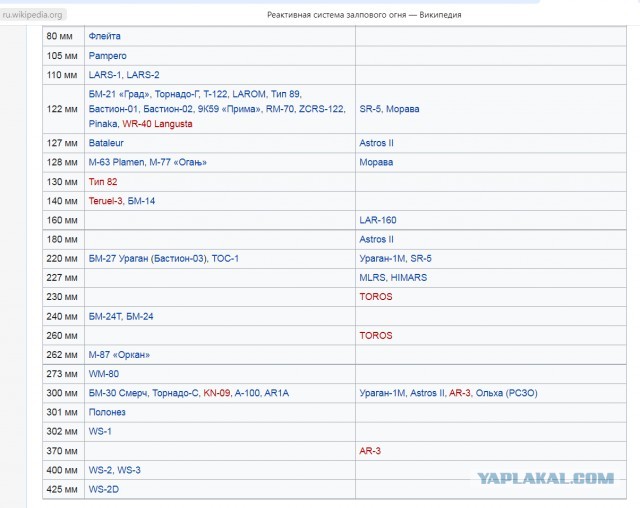640x508 pixels.
Task: Open the red WR-40 Langusta link
Action: [157, 124]
